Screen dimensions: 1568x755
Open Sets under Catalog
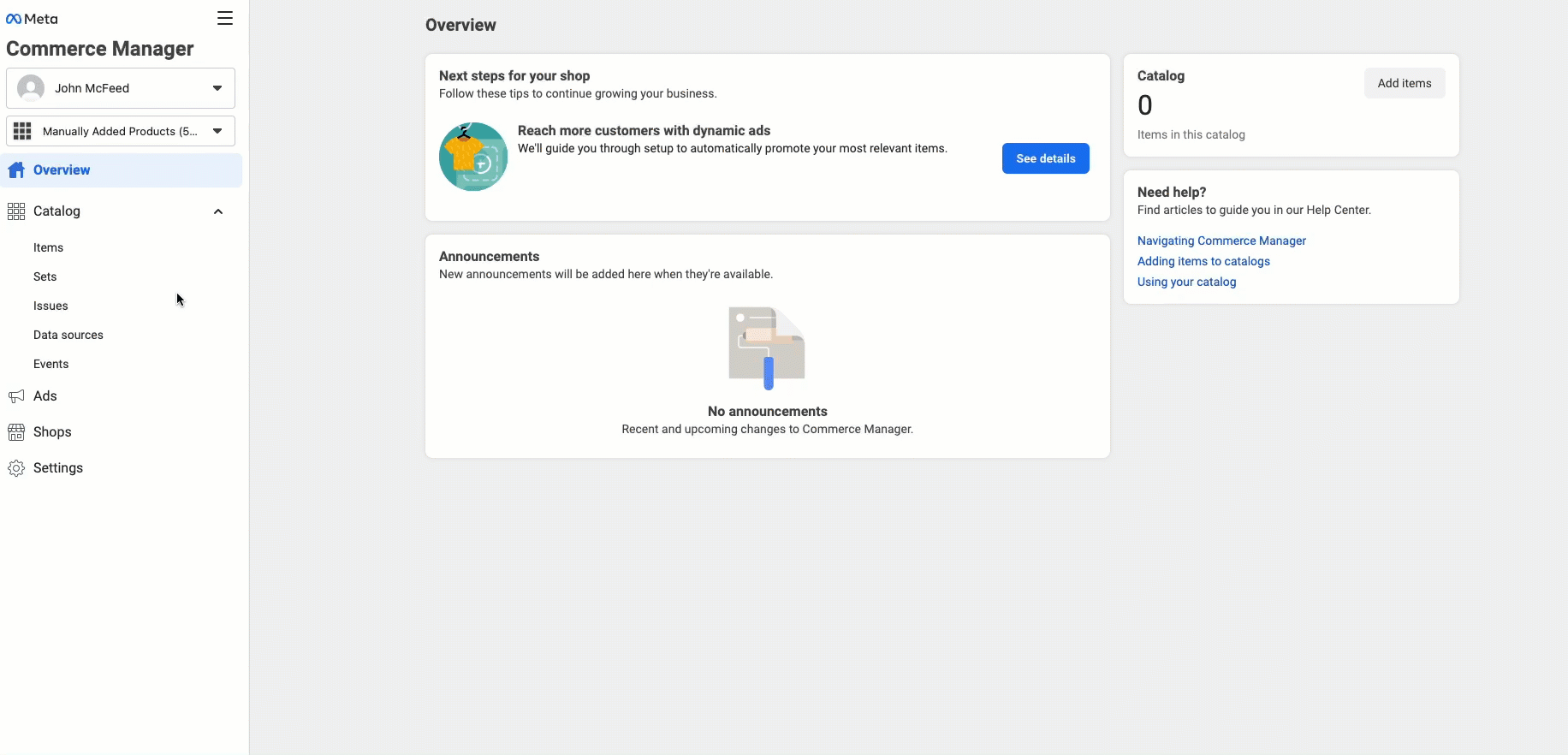pyautogui.click(x=45, y=276)
